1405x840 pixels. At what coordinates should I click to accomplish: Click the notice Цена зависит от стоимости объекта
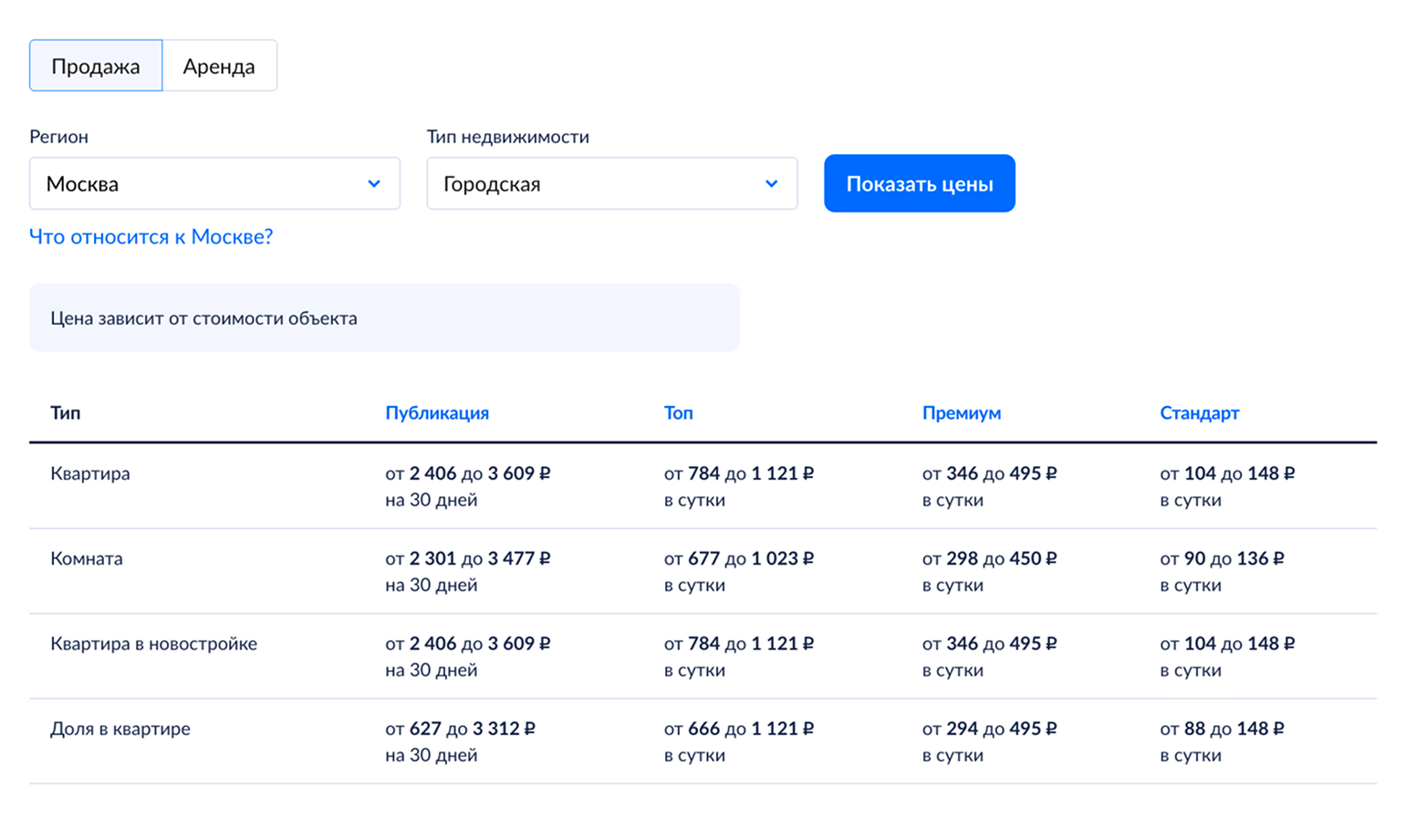pos(203,317)
